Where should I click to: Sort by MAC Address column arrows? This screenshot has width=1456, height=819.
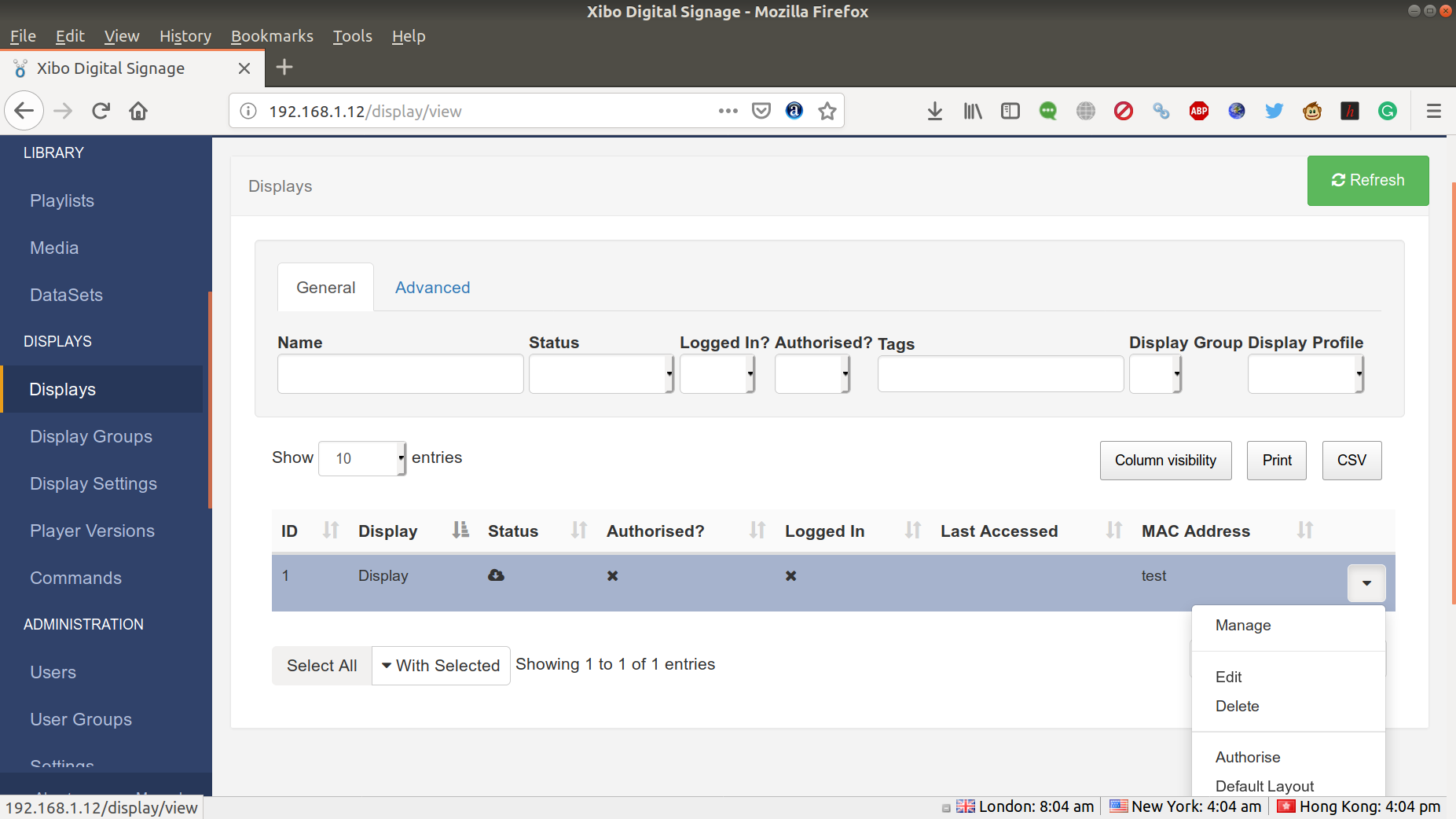tap(1305, 531)
